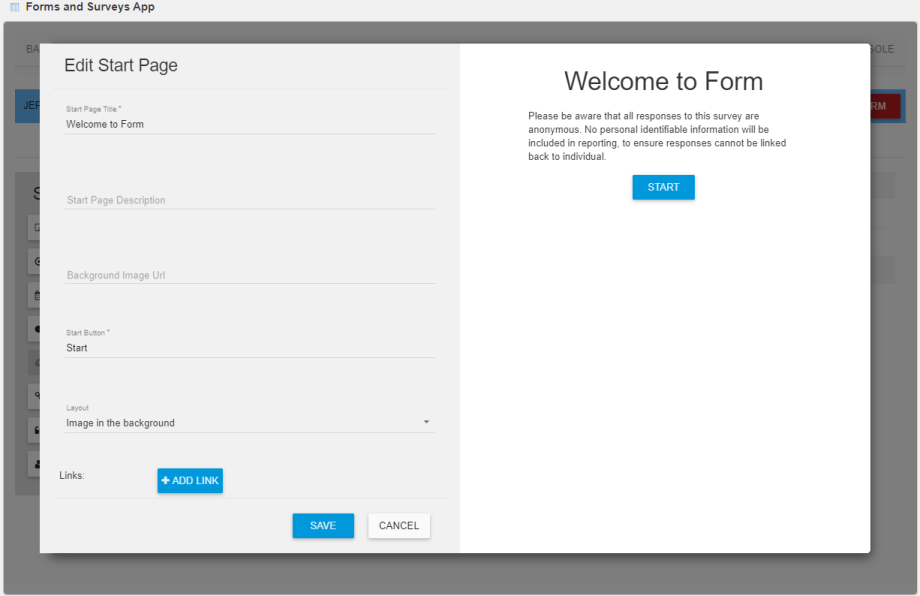Focus the Start Page Description field

click(x=249, y=200)
